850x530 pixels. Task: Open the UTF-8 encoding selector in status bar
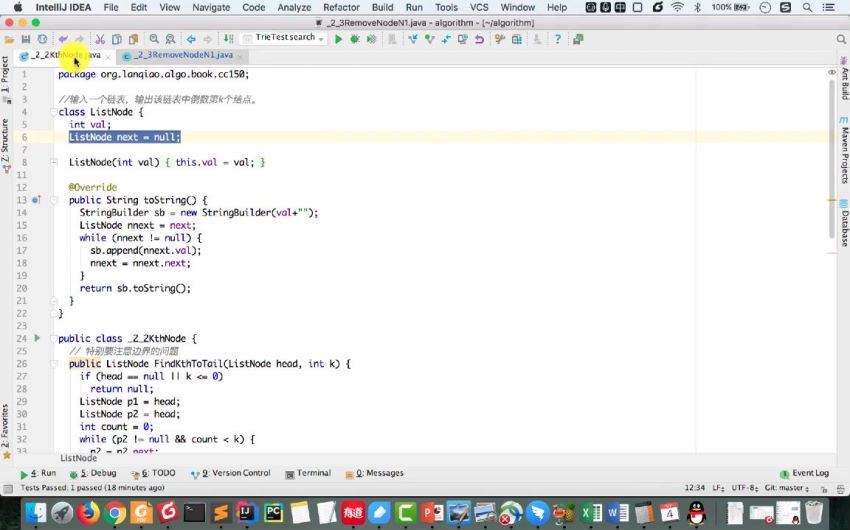[745, 487]
